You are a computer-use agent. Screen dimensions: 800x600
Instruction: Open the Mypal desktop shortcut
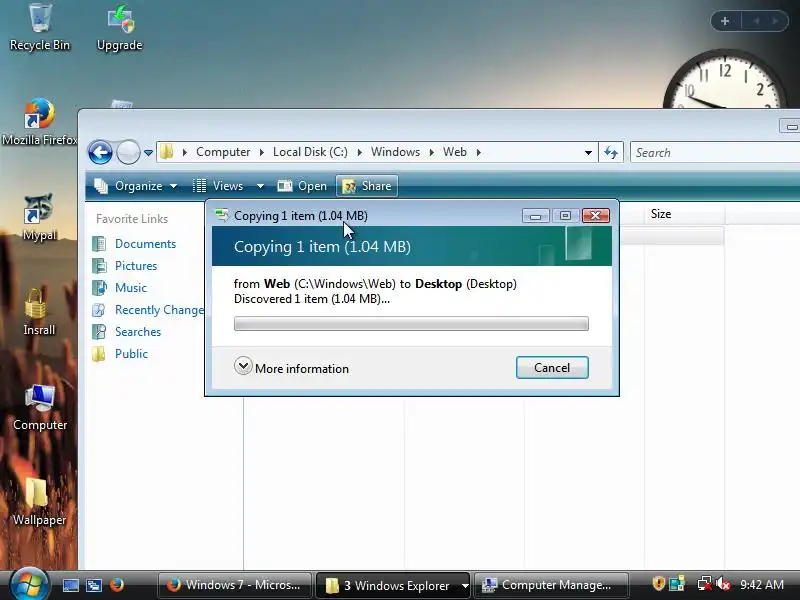[x=39, y=216]
